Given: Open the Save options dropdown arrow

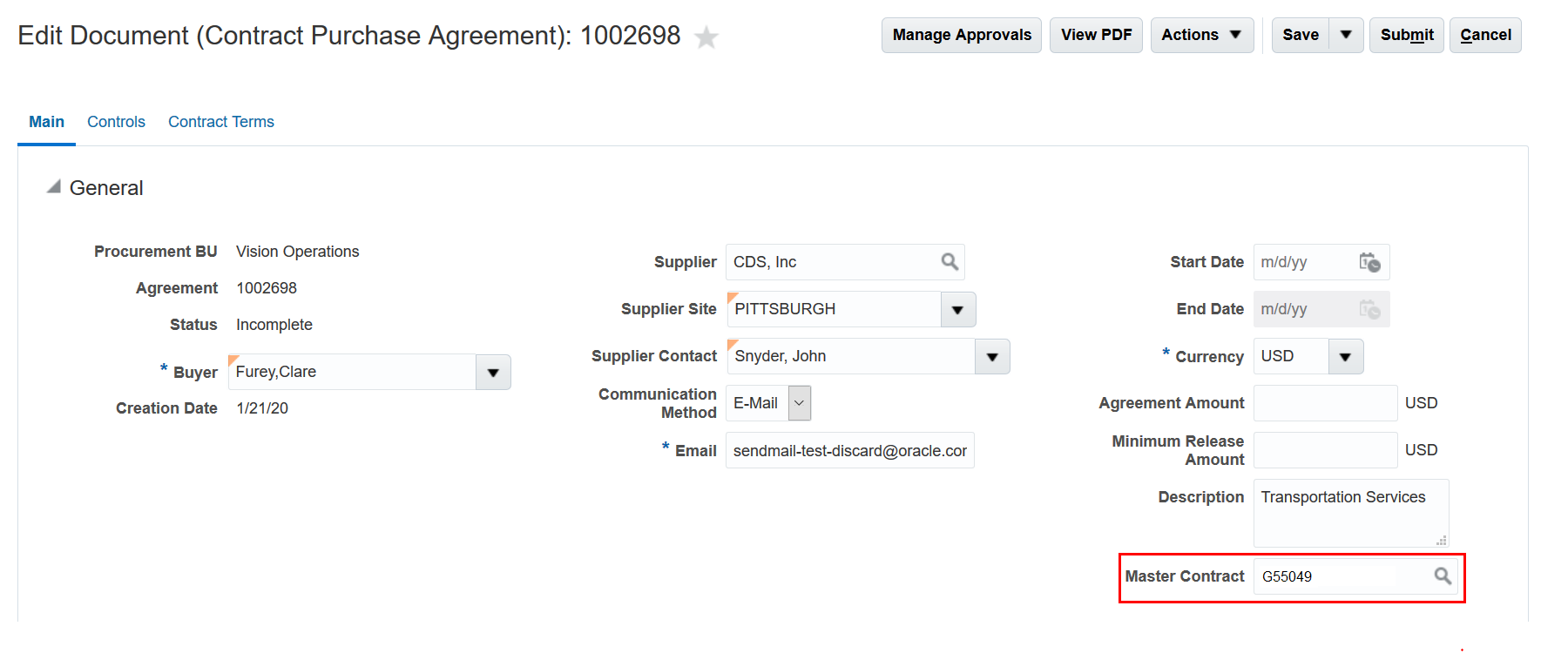Looking at the screenshot, I should [x=1346, y=35].
